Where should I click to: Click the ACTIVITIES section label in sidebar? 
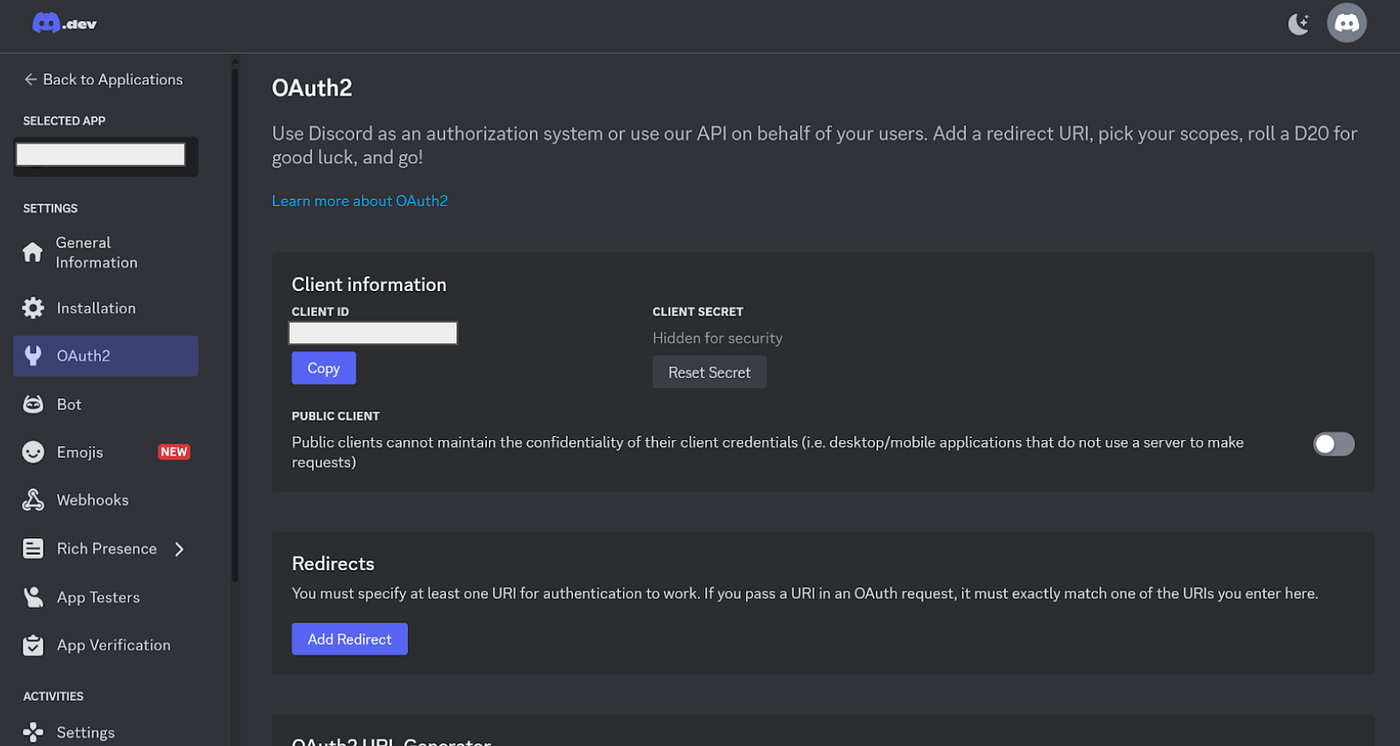[x=53, y=696]
